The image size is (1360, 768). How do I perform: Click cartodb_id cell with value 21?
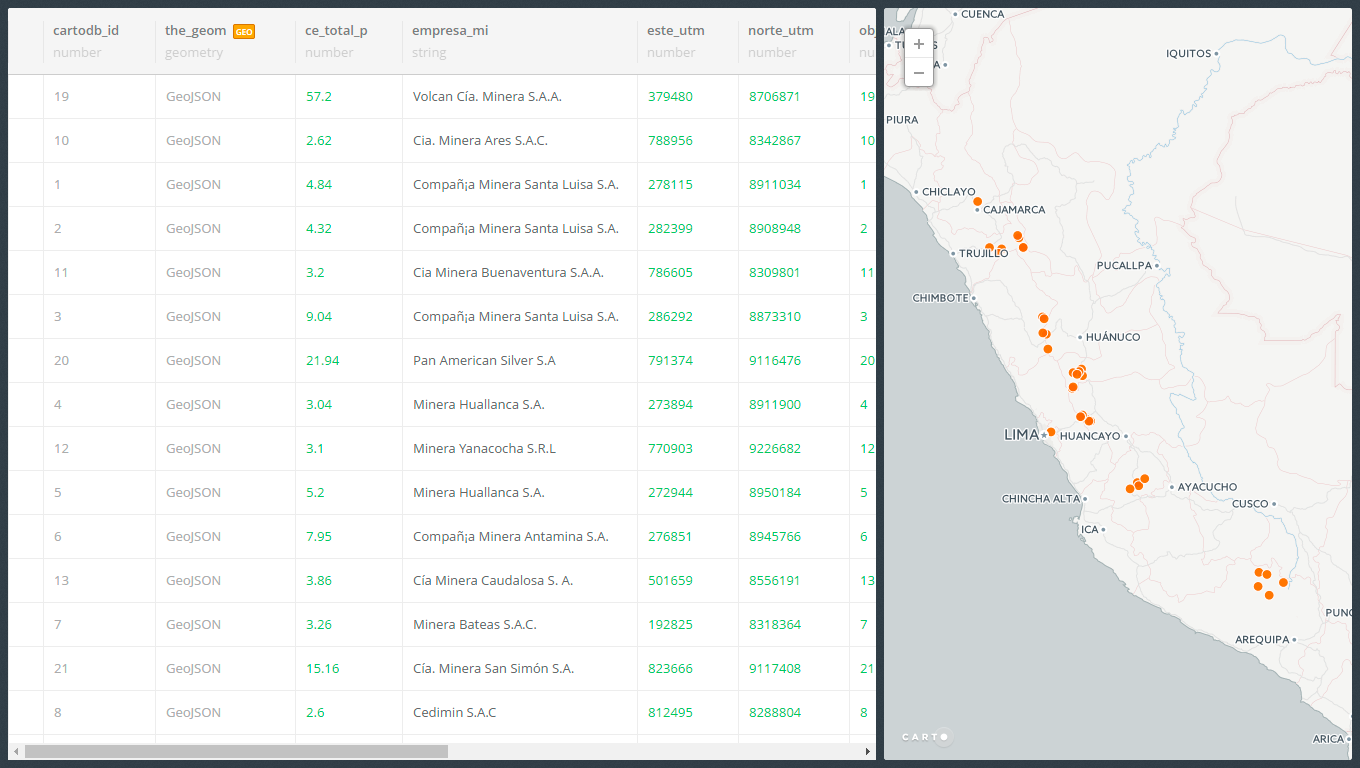[x=62, y=669]
